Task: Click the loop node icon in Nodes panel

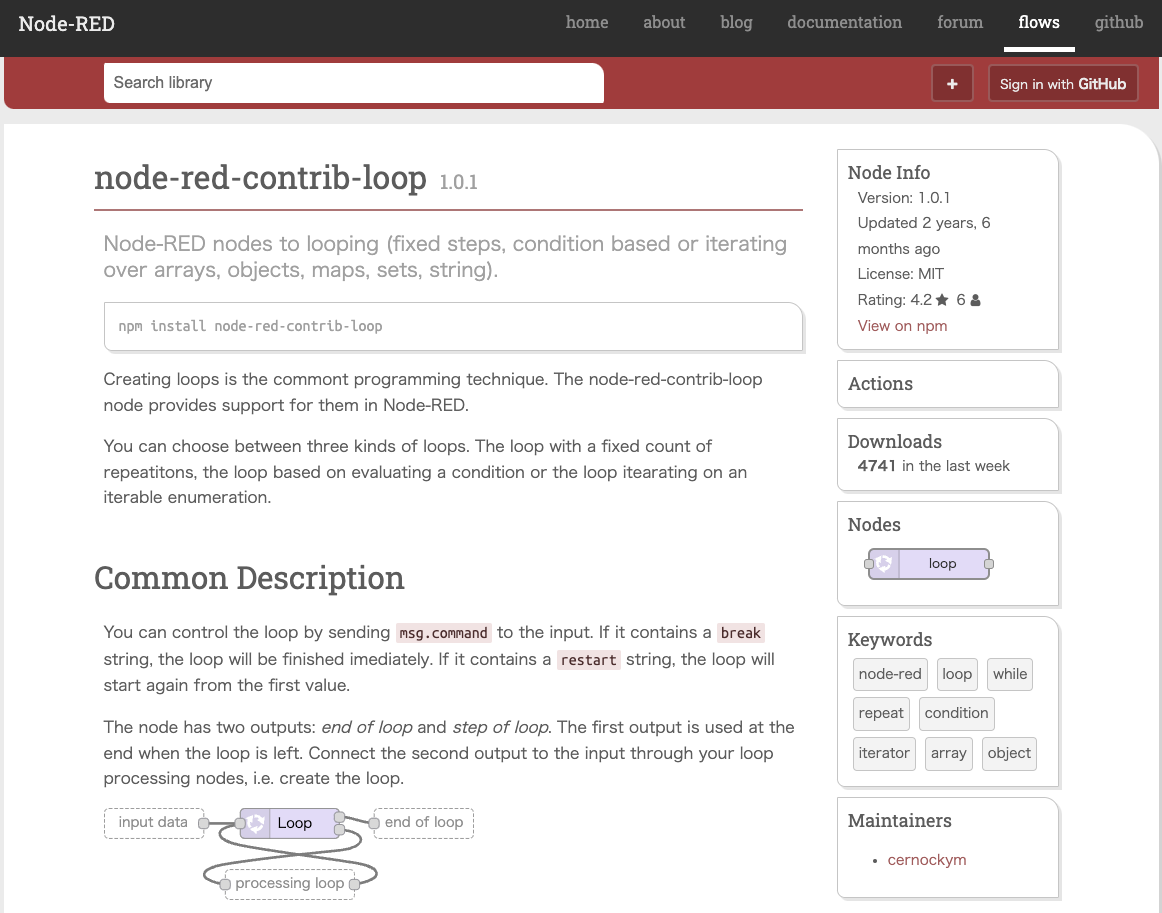Action: (x=884, y=564)
